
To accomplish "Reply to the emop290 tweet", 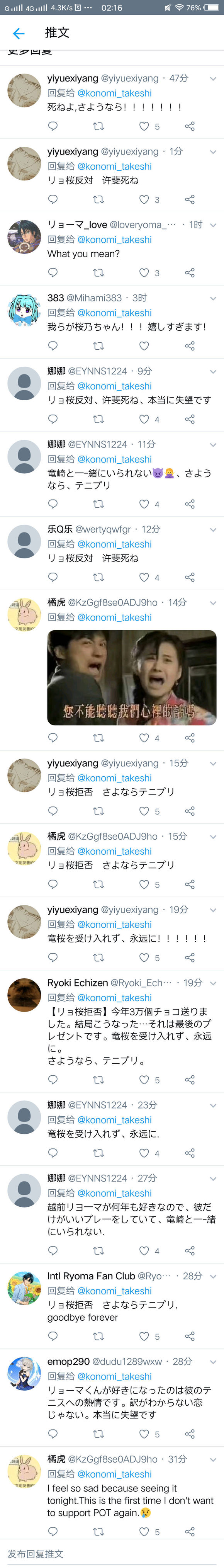I will point(53,1434).
